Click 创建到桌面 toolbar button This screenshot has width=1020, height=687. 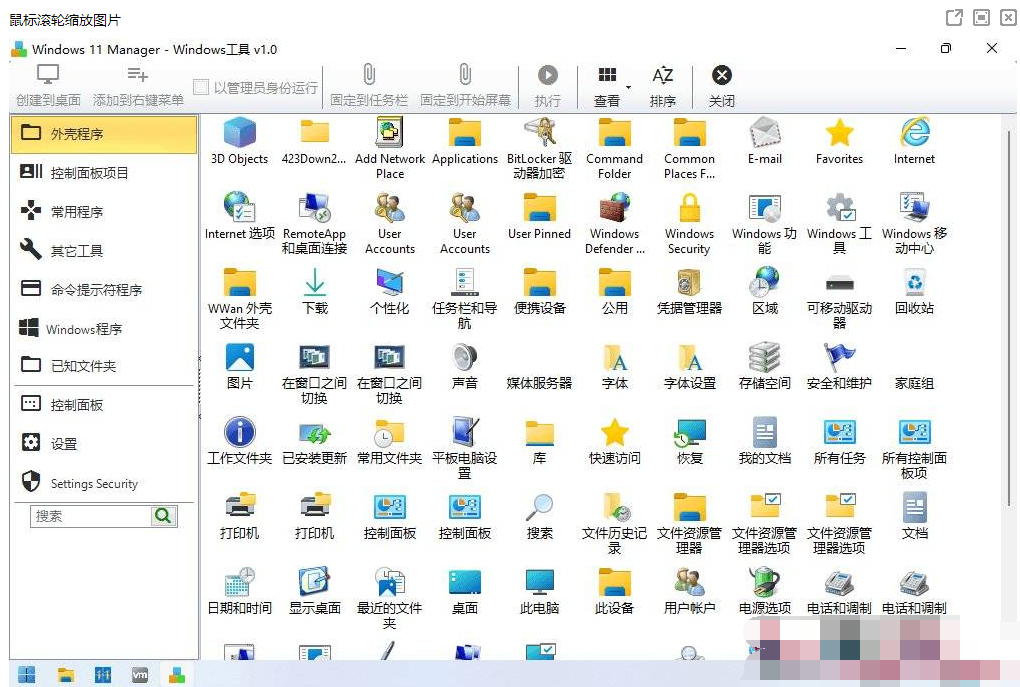coord(48,85)
